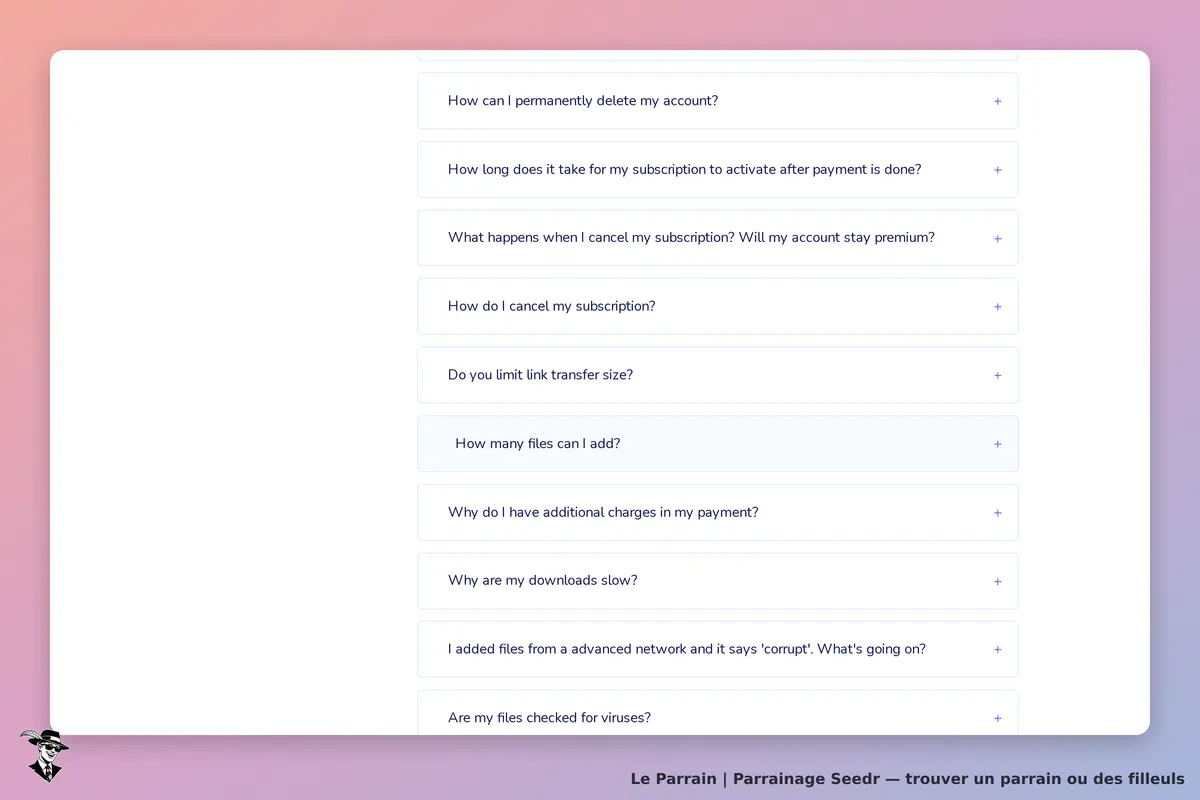Click the Le Parrain mascot logo
This screenshot has width=1200, height=800.
tap(44, 755)
